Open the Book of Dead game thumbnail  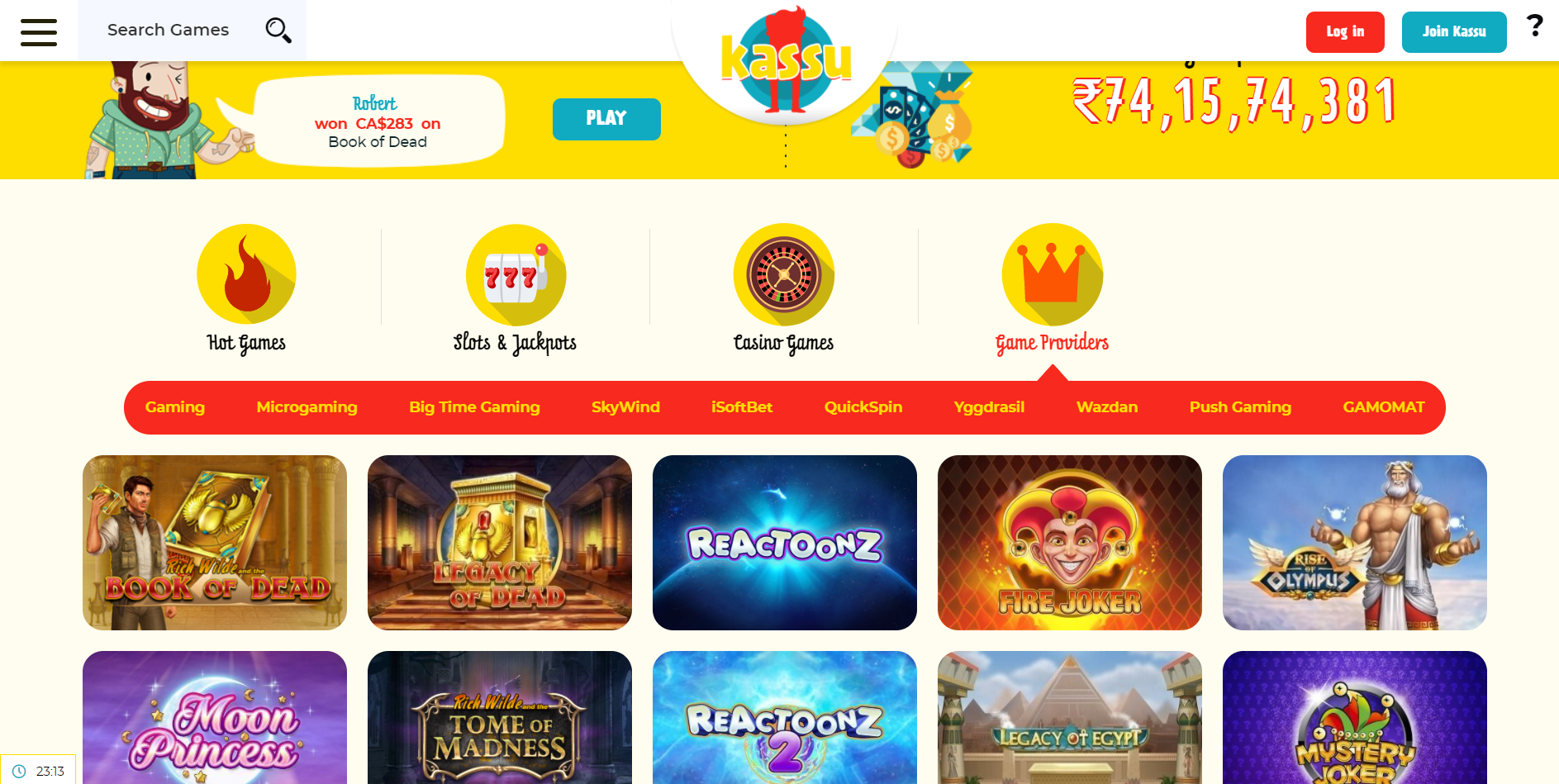coord(215,543)
